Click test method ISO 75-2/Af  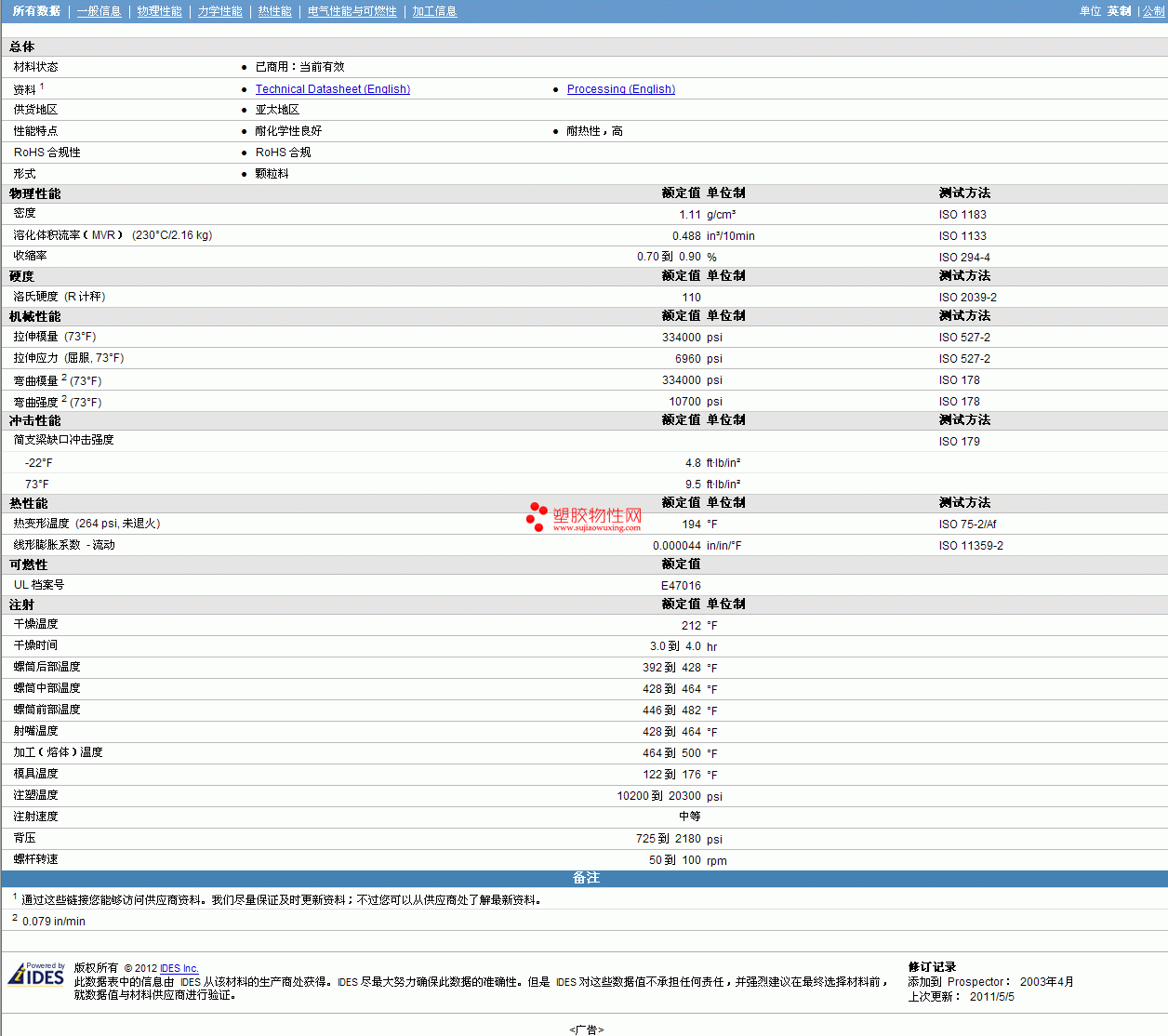click(x=968, y=525)
